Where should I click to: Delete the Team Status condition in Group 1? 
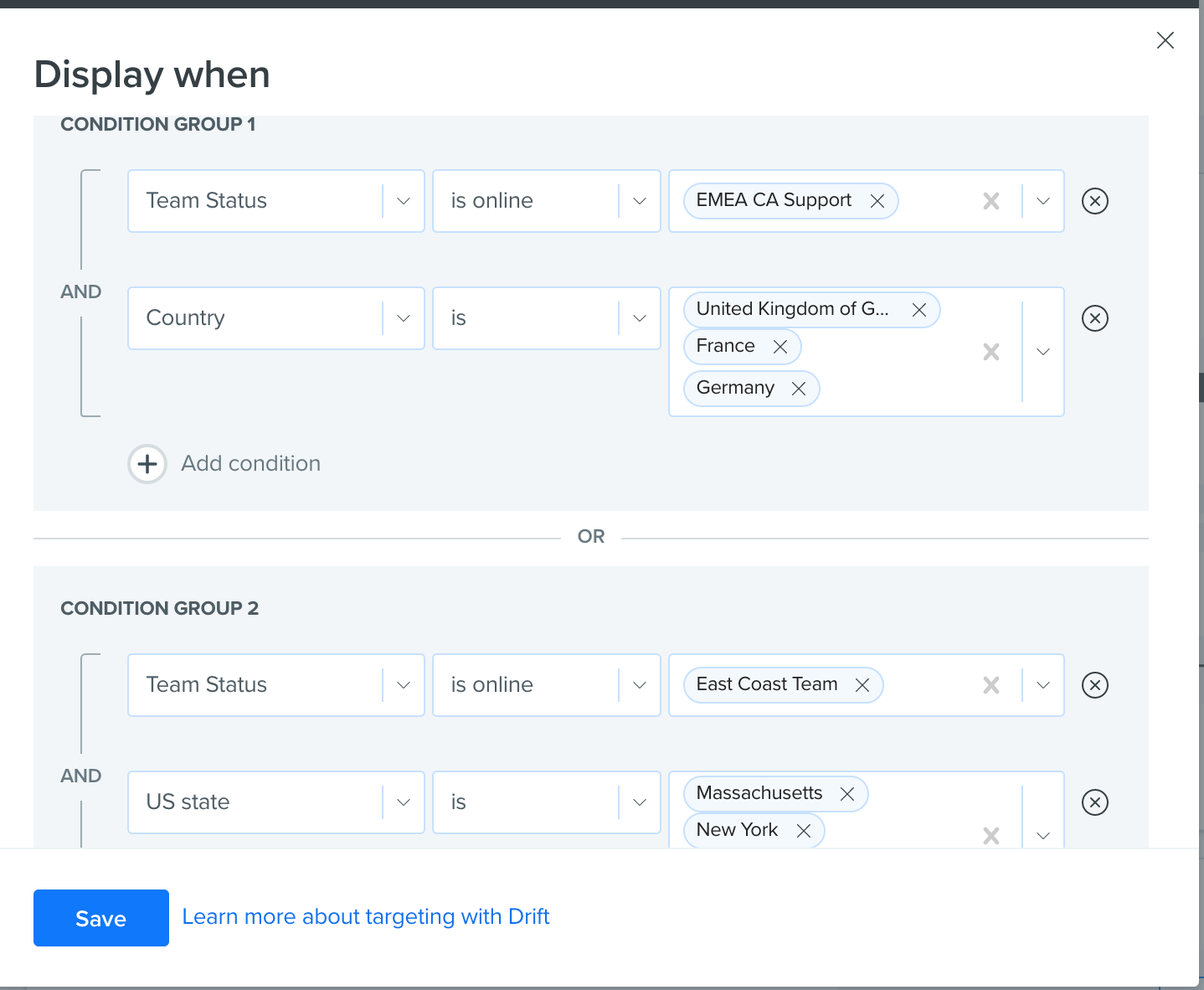click(x=1095, y=201)
